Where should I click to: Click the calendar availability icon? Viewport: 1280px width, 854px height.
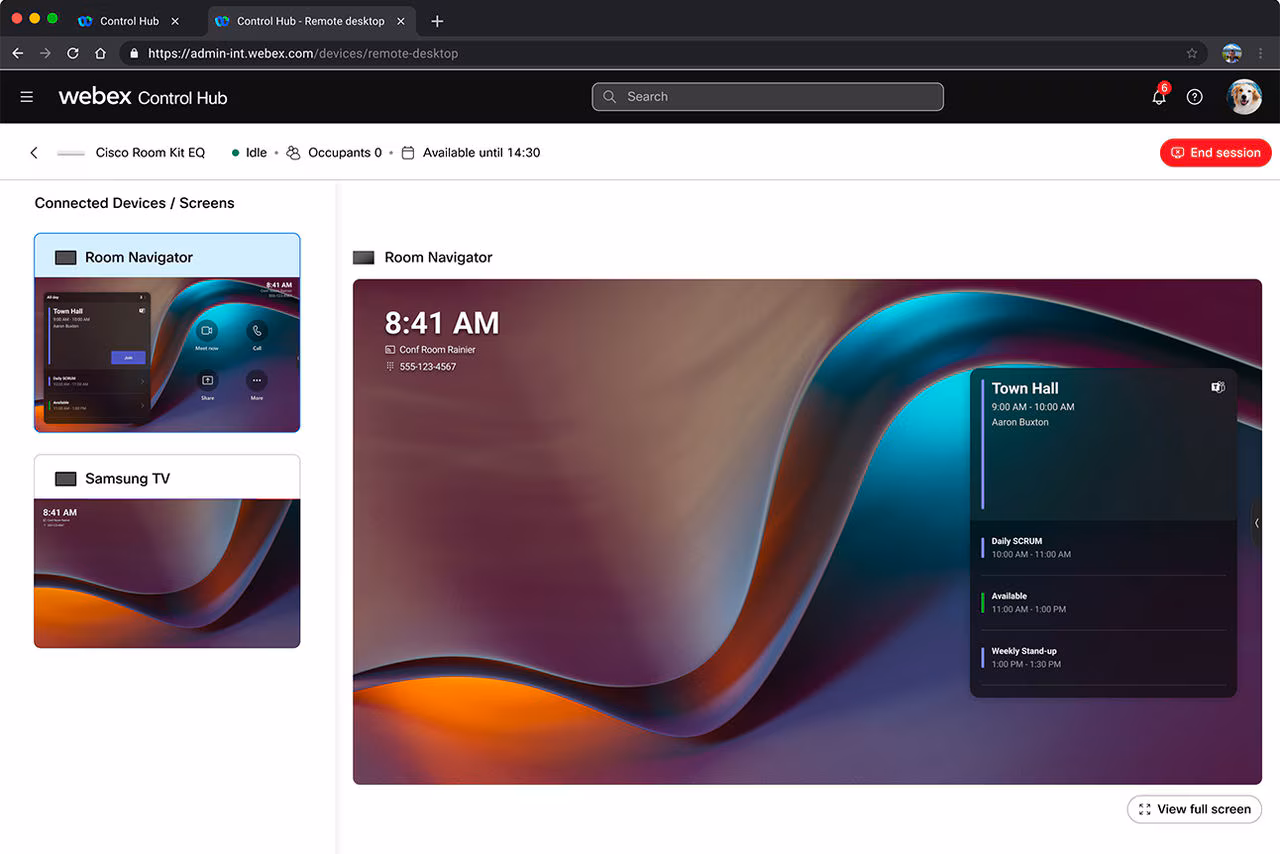point(408,153)
